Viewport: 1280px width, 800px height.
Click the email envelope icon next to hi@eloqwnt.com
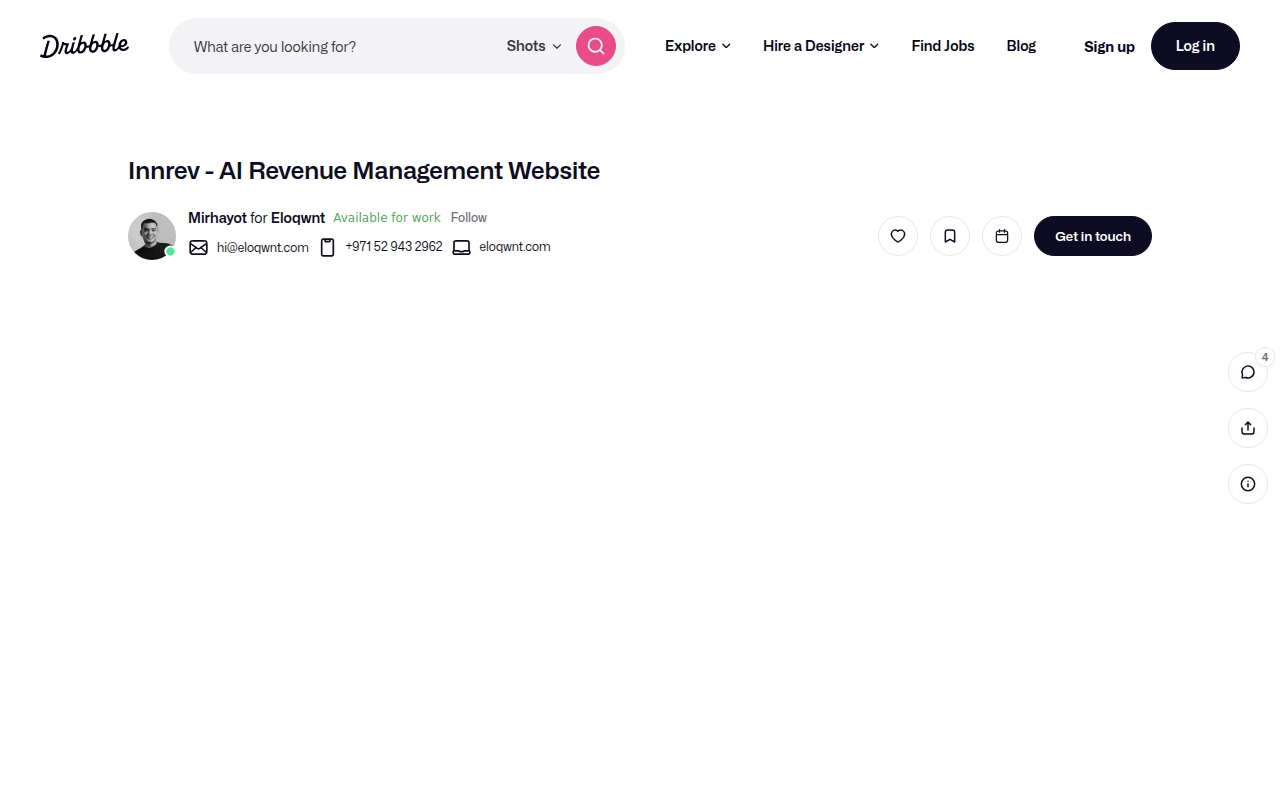coord(198,247)
